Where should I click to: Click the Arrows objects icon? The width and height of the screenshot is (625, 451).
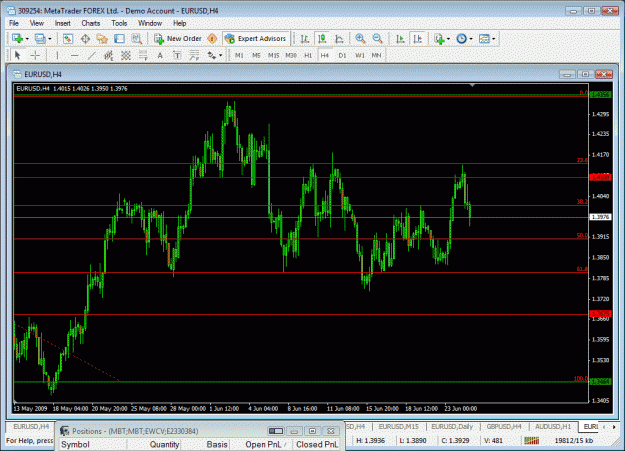point(211,55)
